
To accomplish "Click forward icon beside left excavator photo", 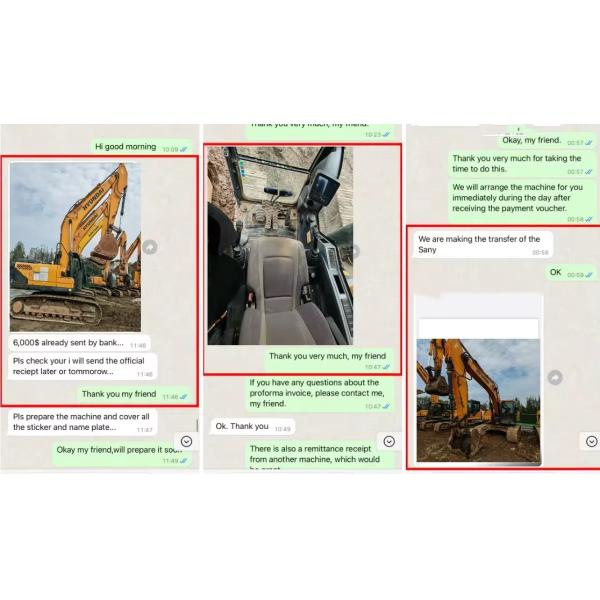I will tap(150, 247).
